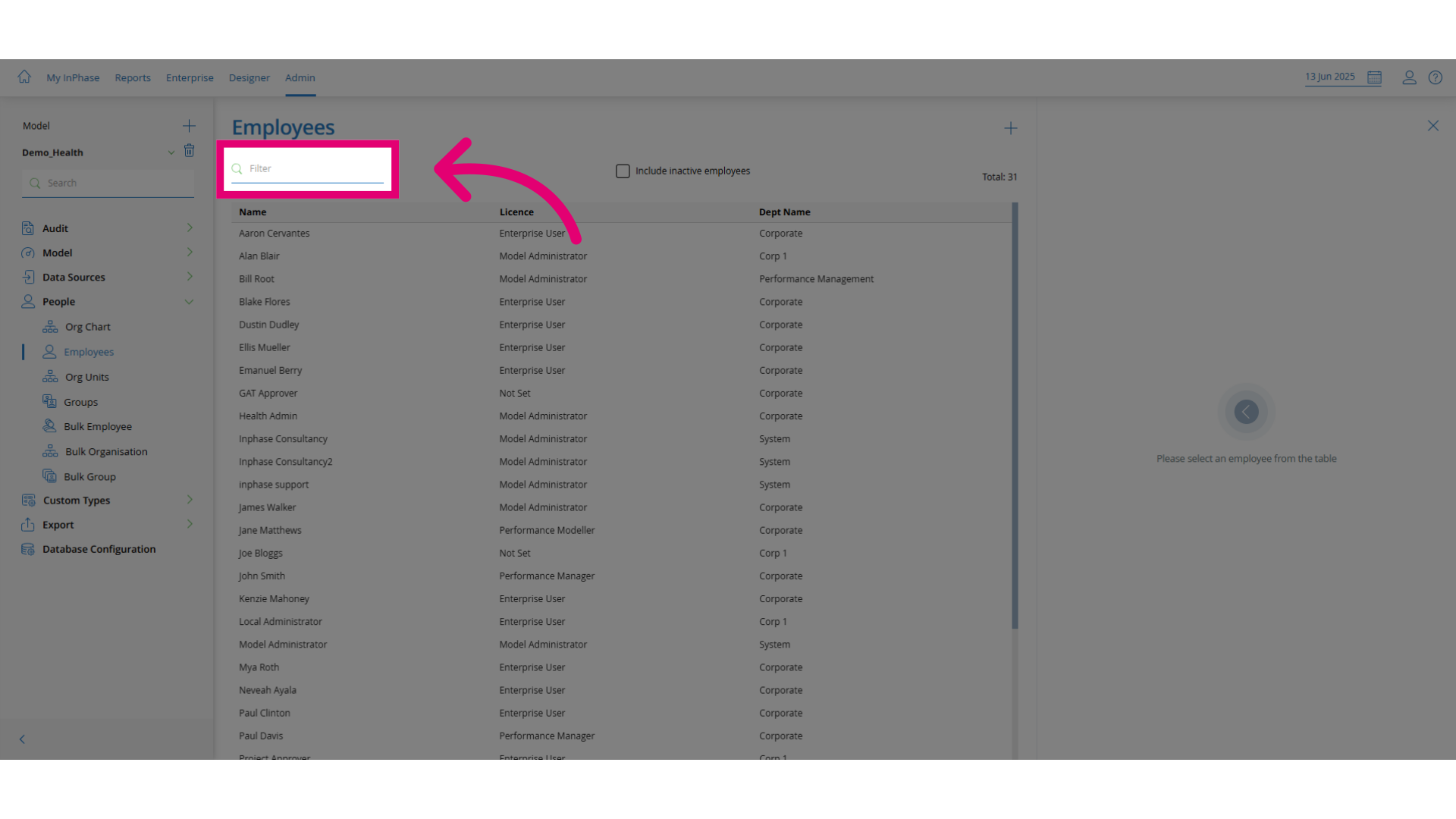Select the Aaron Cervantes row
The width and height of the screenshot is (1456, 819).
[622, 234]
